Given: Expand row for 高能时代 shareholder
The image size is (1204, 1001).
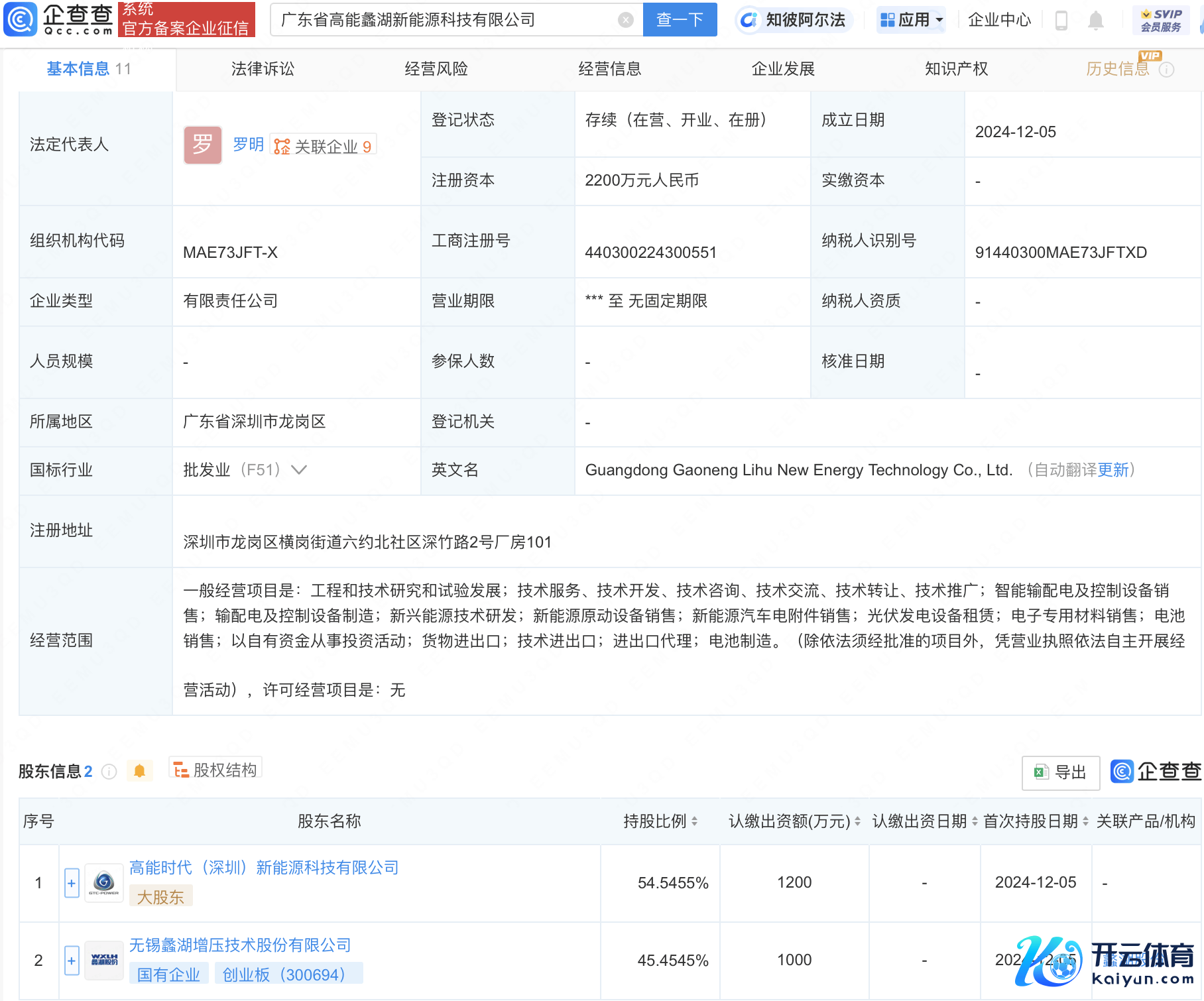Looking at the screenshot, I should [x=72, y=883].
